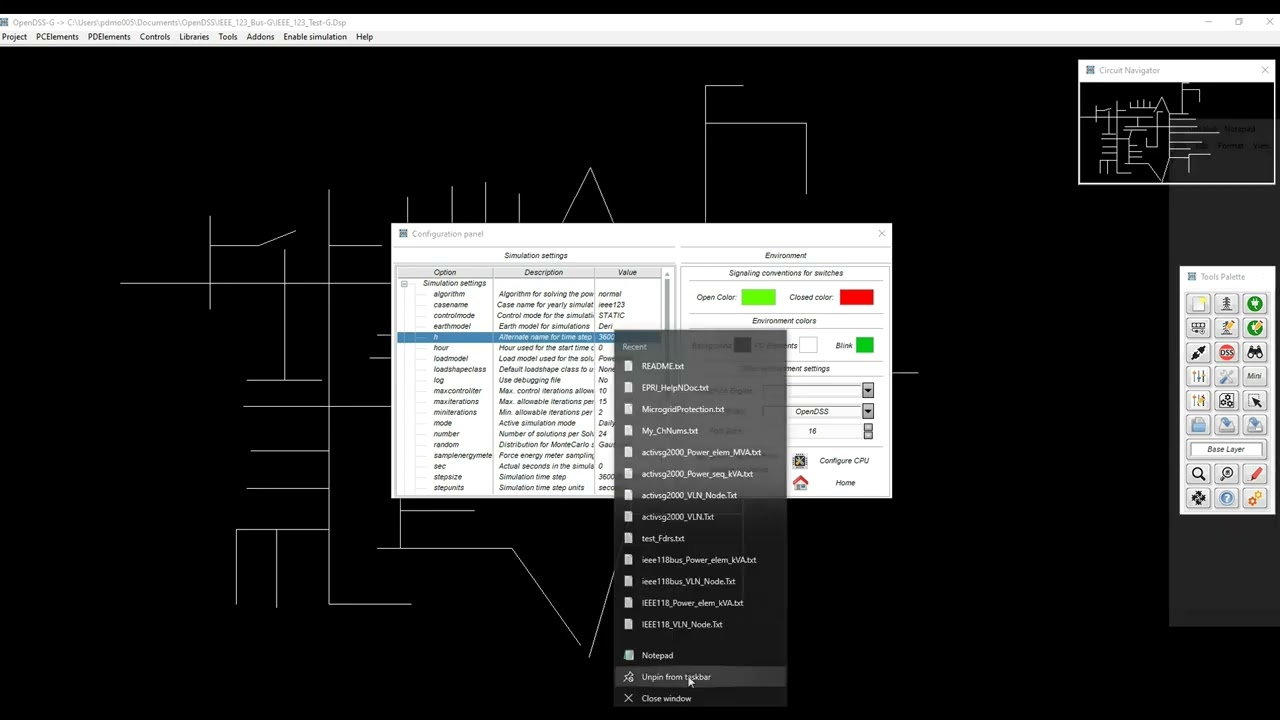The width and height of the screenshot is (1280, 720).
Task: Click the Mini button in Tools Palette
Action: [1254, 376]
